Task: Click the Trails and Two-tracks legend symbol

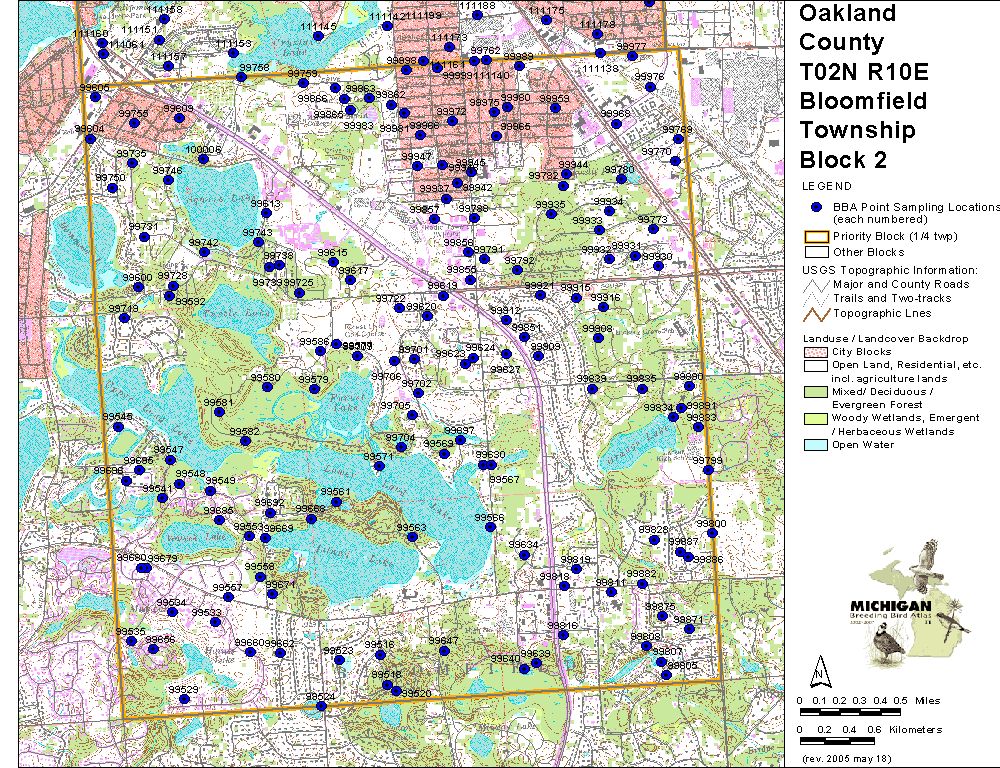Action: (816, 299)
